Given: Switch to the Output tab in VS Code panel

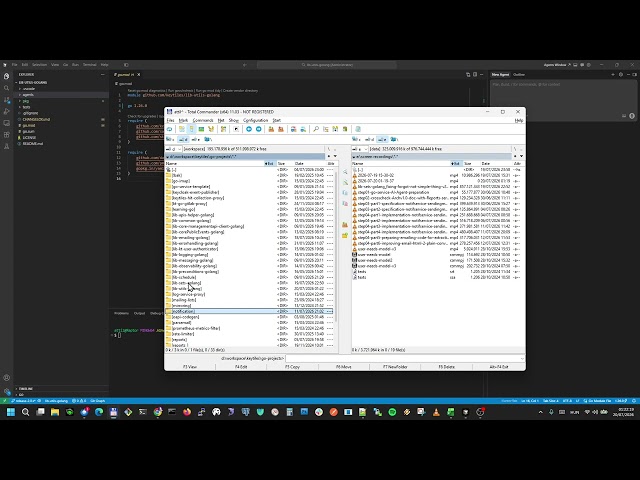Looking at the screenshot, I should tap(139, 313).
